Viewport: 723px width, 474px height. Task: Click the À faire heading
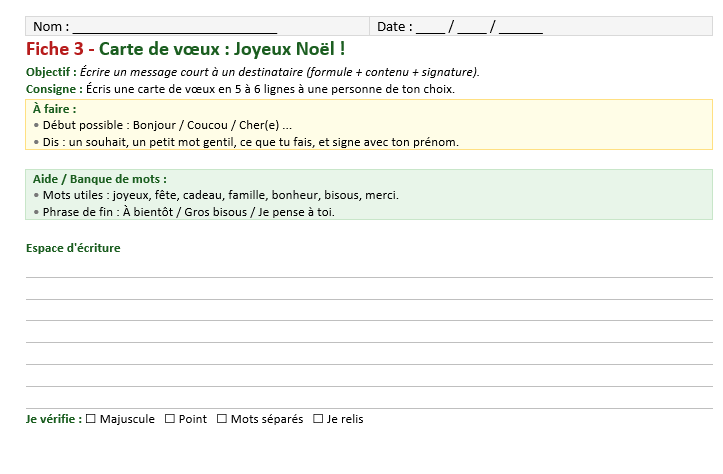click(x=54, y=109)
